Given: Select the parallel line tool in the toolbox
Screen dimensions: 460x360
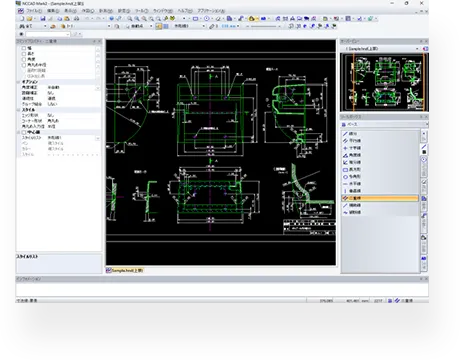Looking at the screenshot, I should coord(380,141).
